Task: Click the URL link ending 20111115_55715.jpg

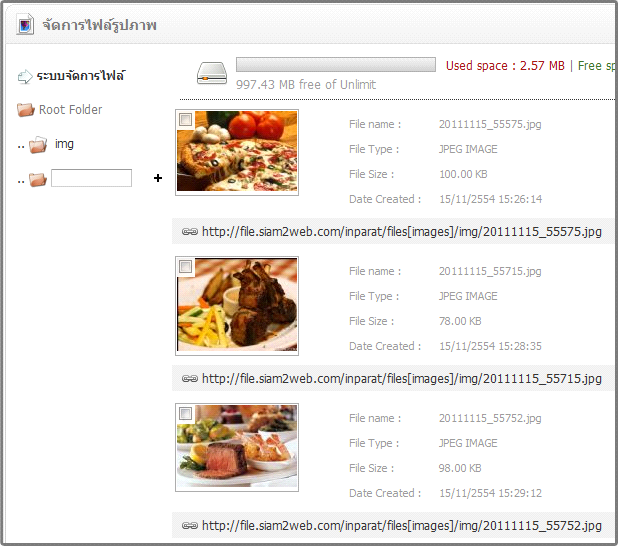Action: [x=402, y=378]
